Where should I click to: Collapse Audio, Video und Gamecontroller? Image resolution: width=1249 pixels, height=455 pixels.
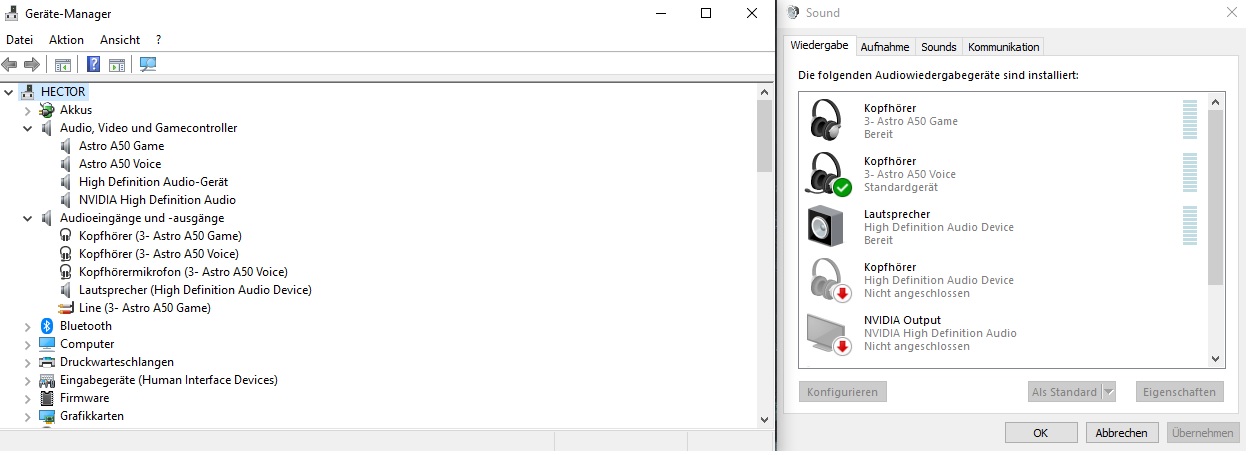(28, 128)
